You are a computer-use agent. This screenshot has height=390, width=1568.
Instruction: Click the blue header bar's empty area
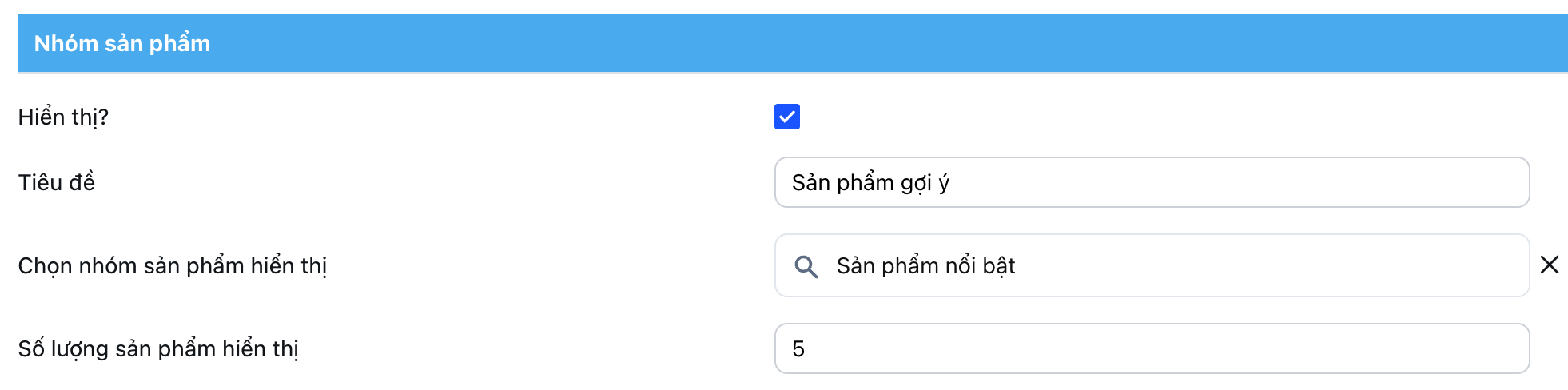[879, 43]
